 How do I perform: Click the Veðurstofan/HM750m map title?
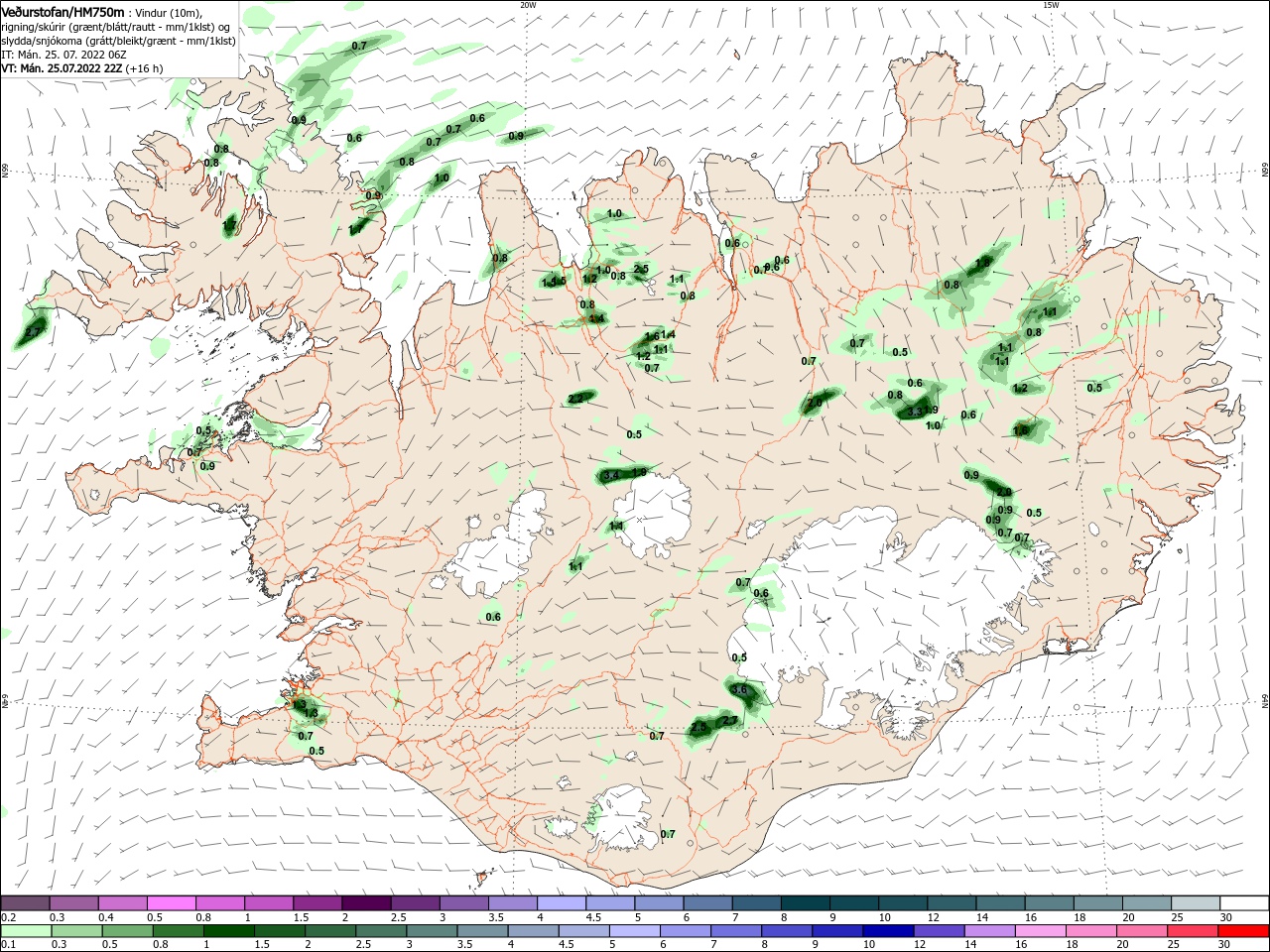(63, 11)
